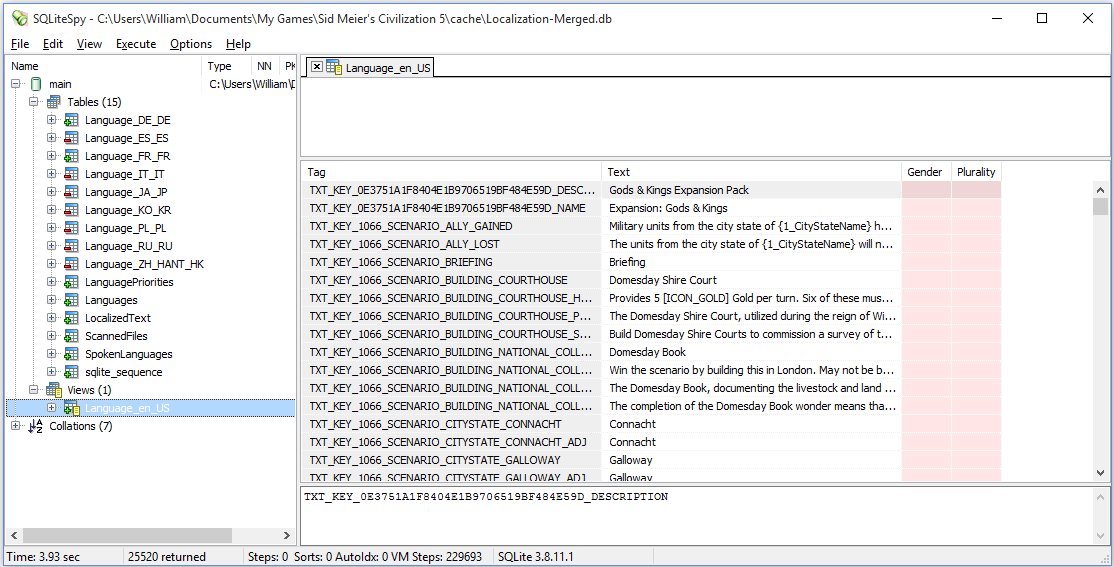This screenshot has width=1114, height=567.
Task: Click the Tables (15) folder icon
Action: (53, 102)
